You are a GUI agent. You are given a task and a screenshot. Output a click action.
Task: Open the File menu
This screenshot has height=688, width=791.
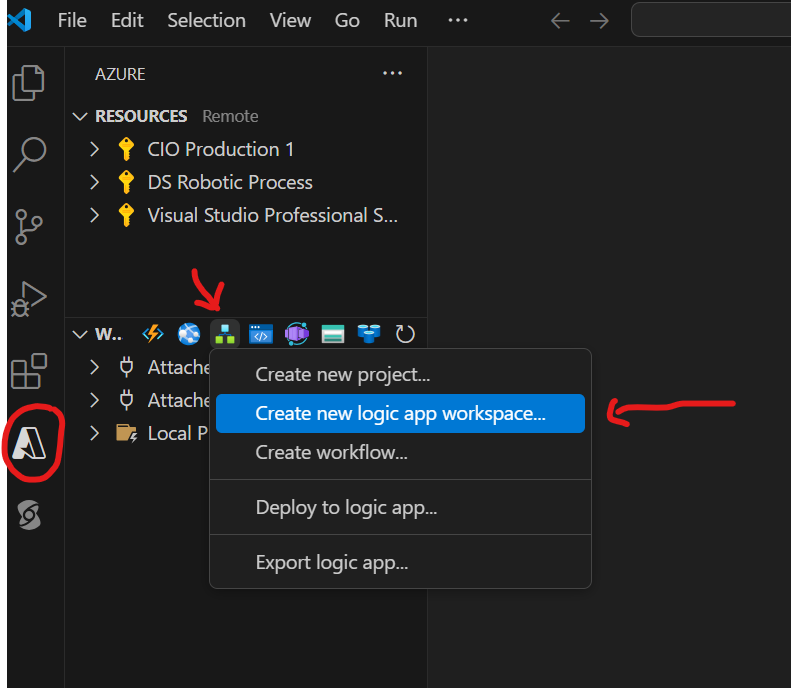pos(72,21)
